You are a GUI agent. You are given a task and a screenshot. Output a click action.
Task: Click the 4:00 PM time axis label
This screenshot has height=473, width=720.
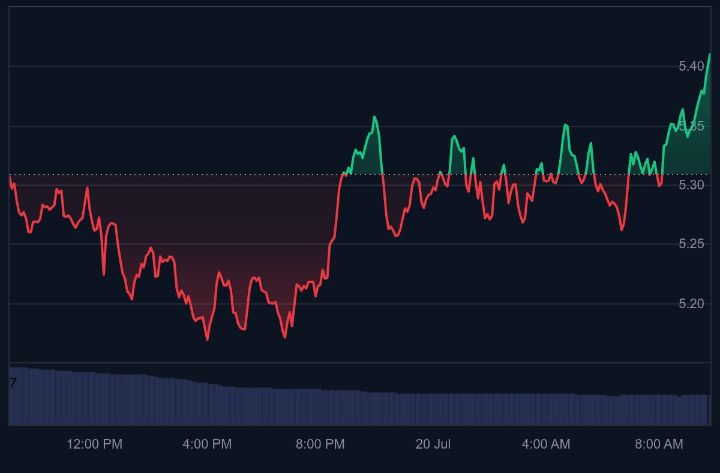pyautogui.click(x=207, y=444)
